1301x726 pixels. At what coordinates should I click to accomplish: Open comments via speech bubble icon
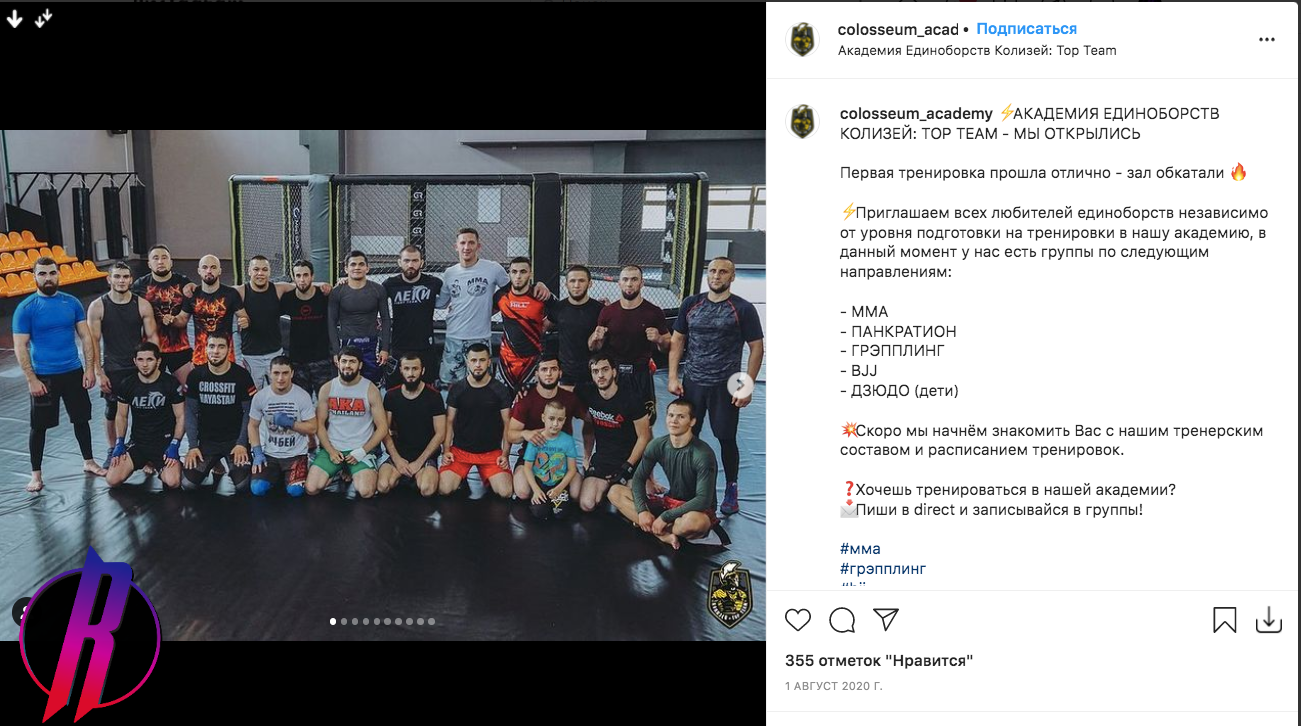(842, 620)
